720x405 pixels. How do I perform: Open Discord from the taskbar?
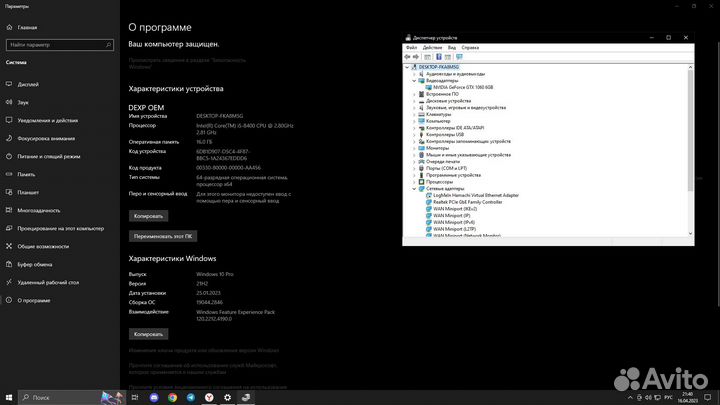click(x=154, y=398)
